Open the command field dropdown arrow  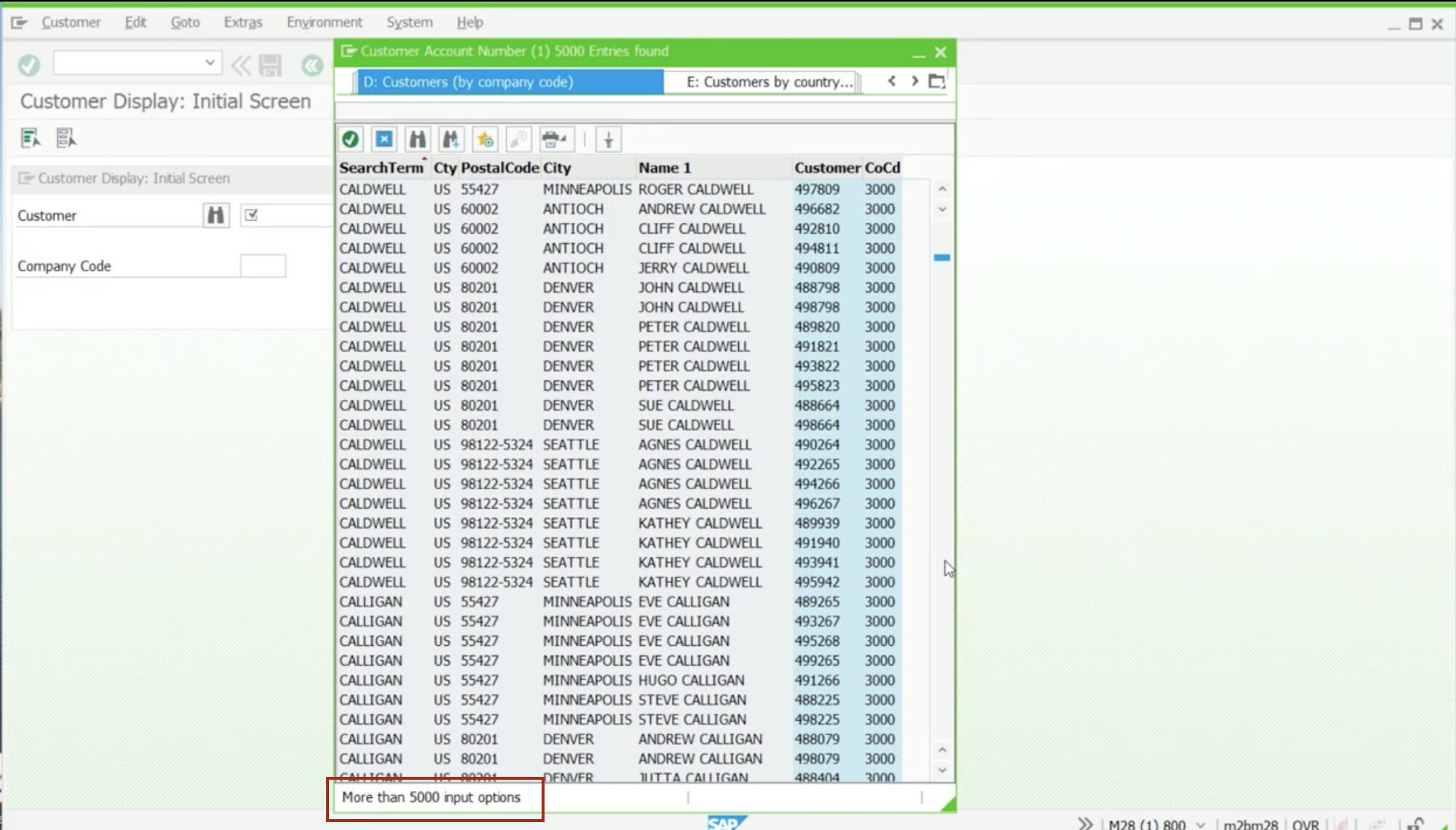(210, 63)
